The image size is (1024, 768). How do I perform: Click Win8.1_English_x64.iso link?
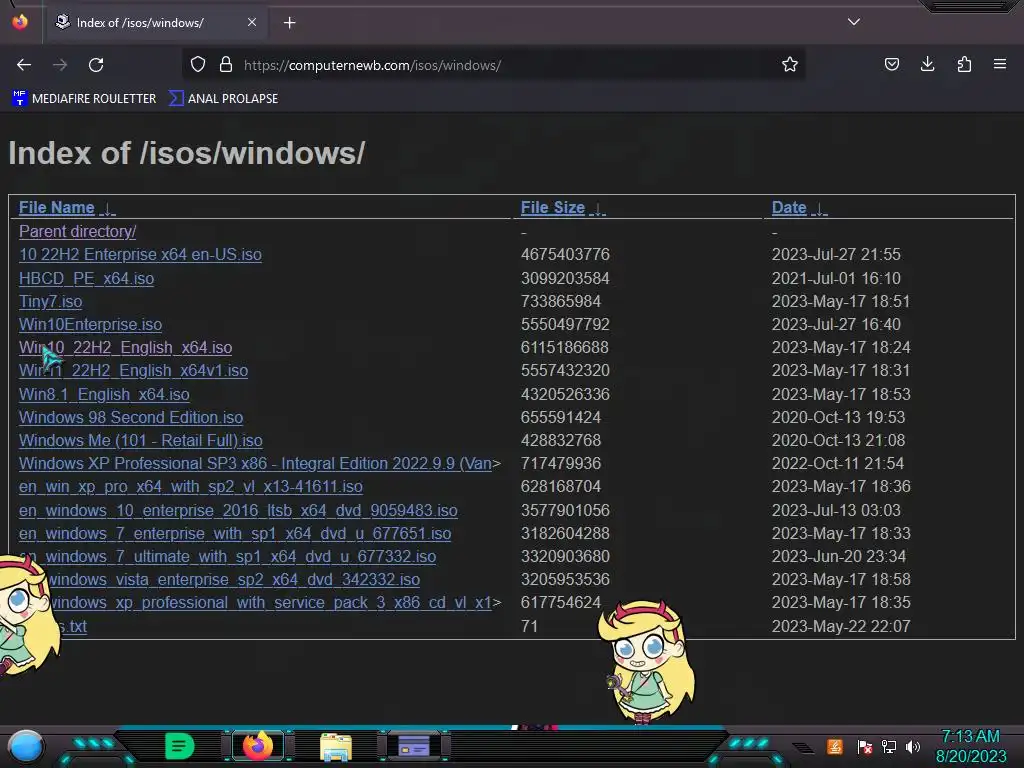104,394
